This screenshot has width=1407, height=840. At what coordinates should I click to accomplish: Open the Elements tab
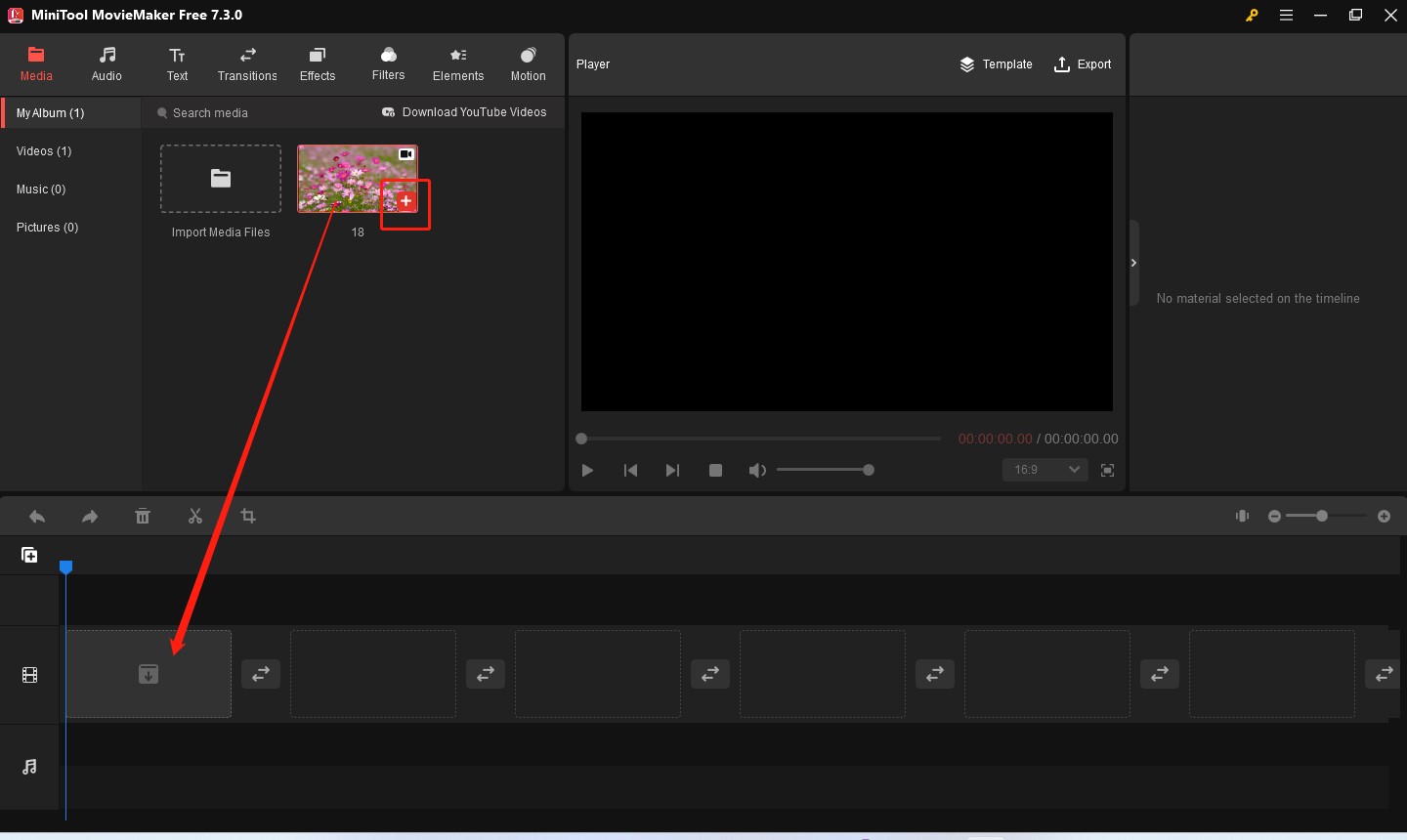coord(458,64)
